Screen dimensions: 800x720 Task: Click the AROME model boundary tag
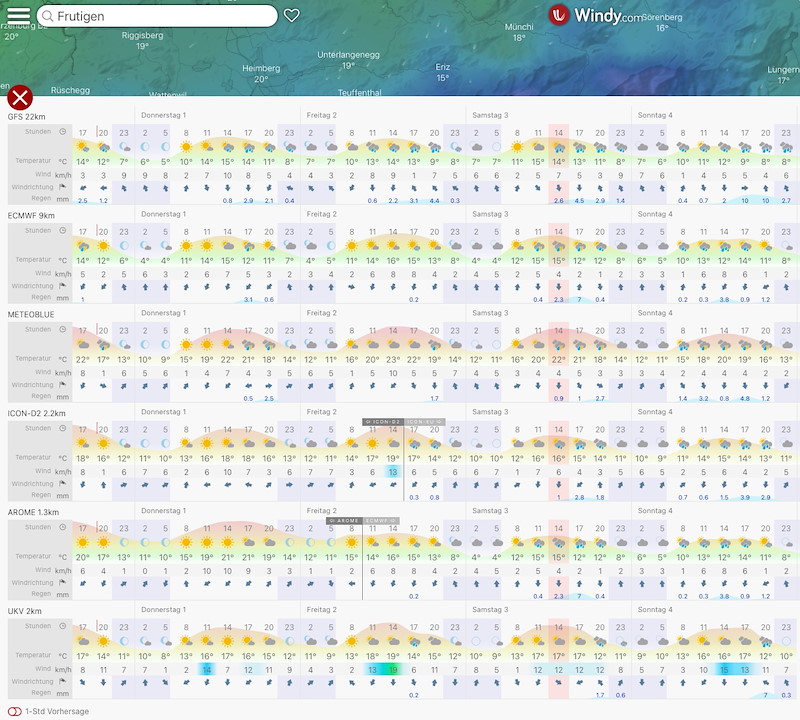pyautogui.click(x=344, y=521)
